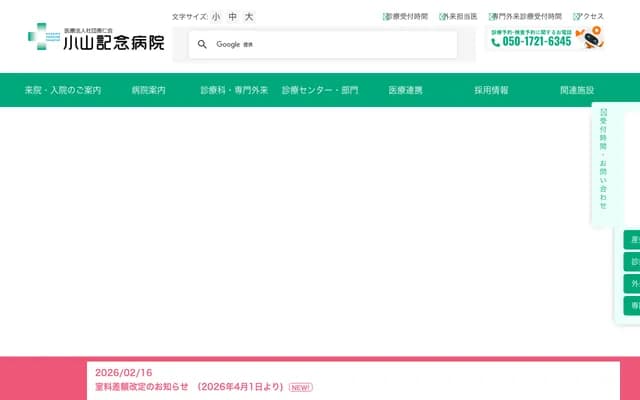The image size is (640, 400).
Task: Open the 受付時間・お問い合わせ side tab
Action: coord(605,165)
